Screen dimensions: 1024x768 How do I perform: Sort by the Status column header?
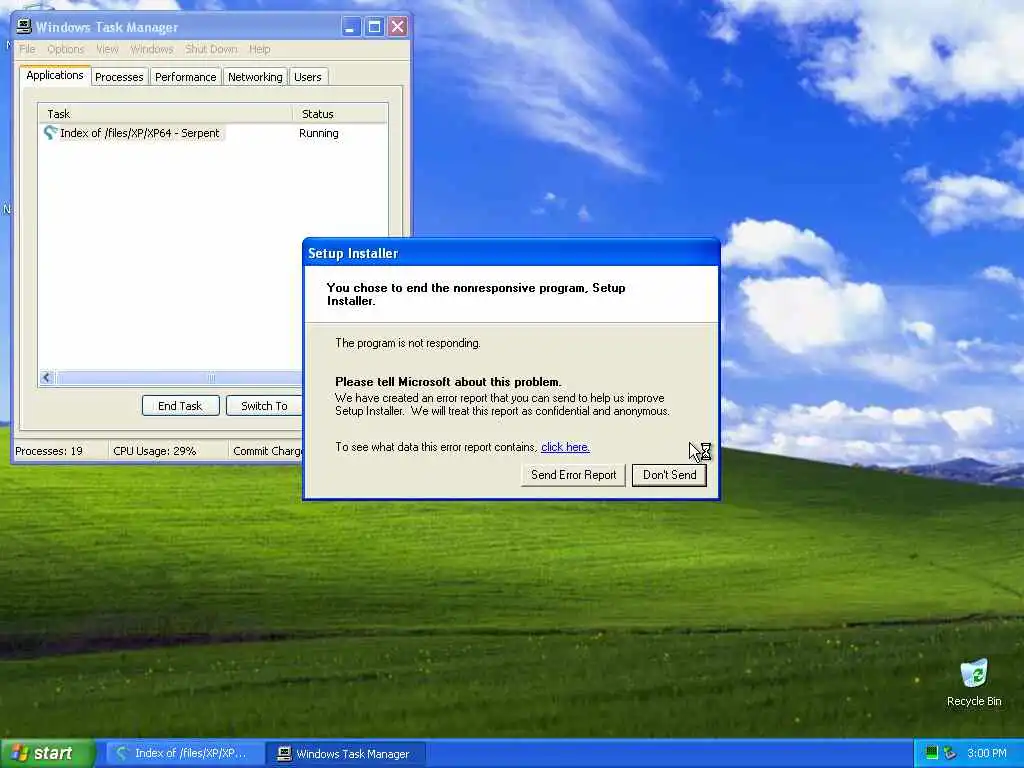point(340,114)
